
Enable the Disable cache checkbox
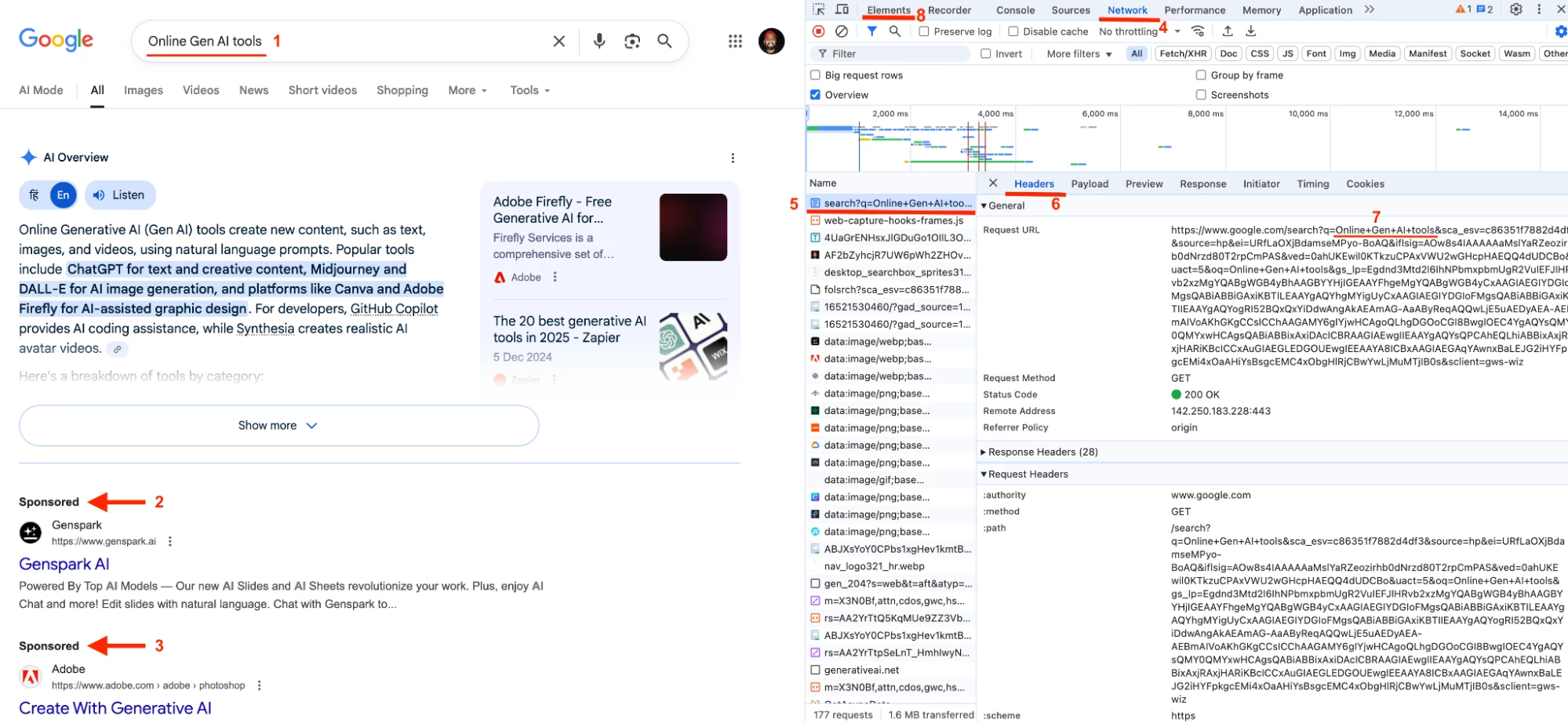[x=1013, y=31]
